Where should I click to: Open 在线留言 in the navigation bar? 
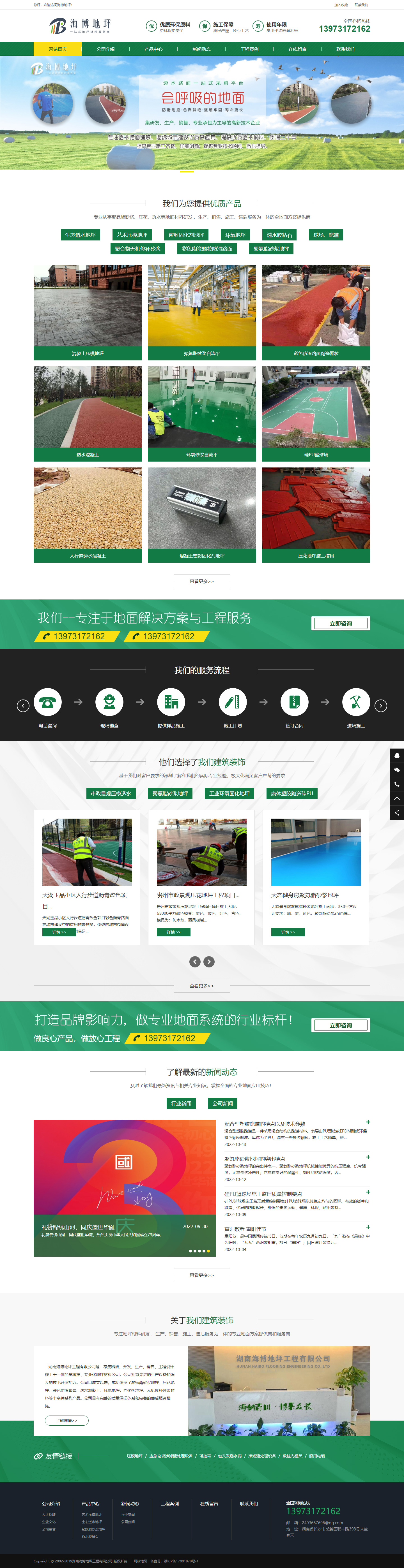coord(297,49)
